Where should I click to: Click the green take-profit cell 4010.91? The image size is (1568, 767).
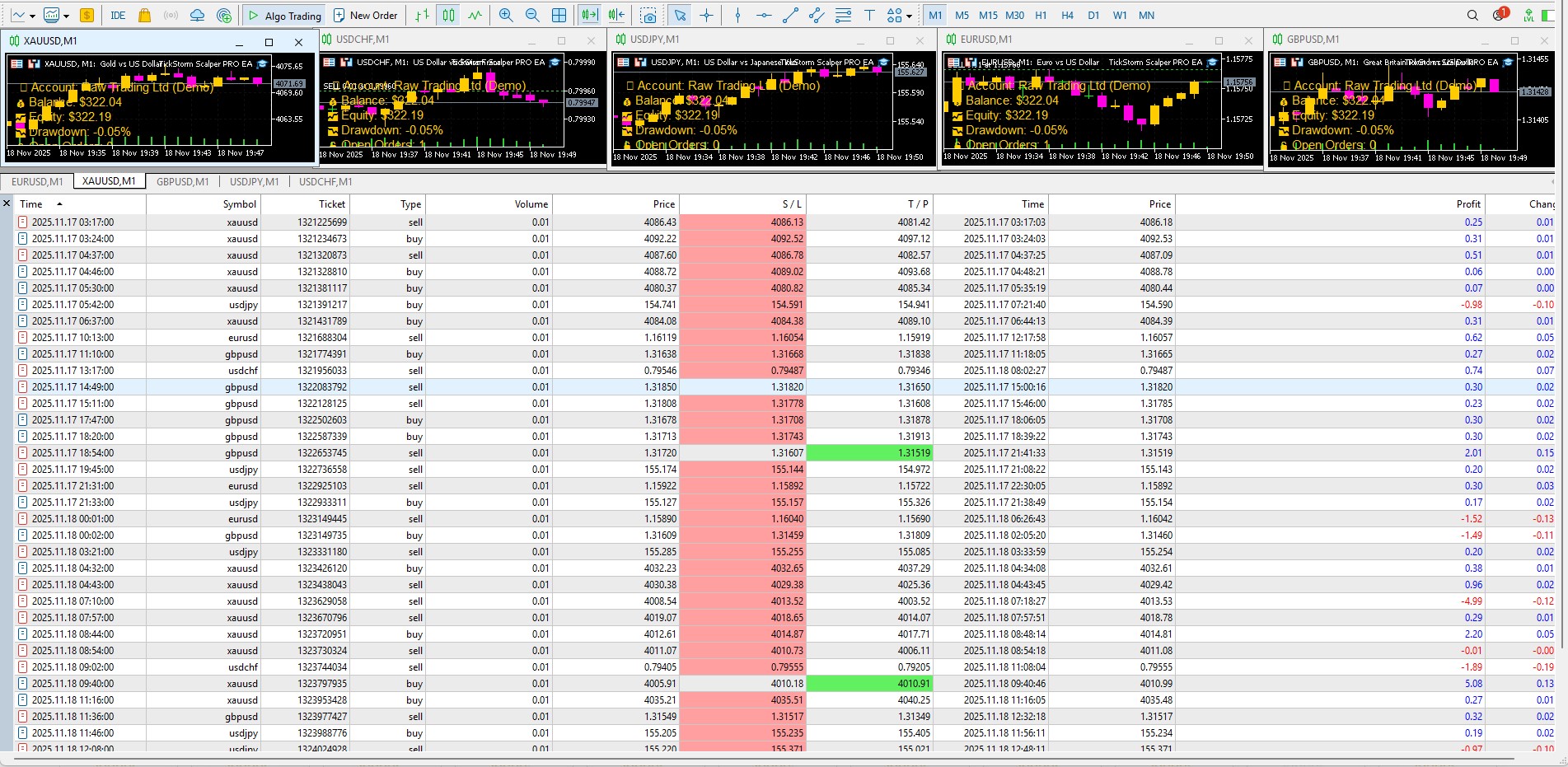click(x=869, y=683)
